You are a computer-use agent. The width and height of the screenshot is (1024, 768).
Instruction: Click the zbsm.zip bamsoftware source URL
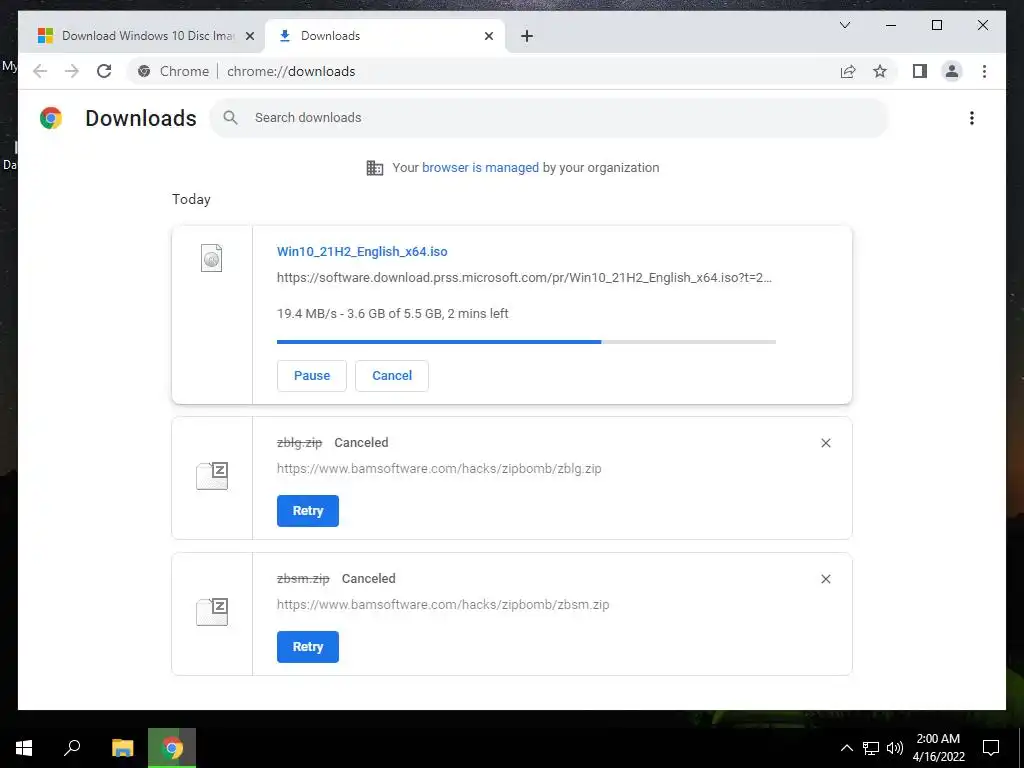click(443, 604)
